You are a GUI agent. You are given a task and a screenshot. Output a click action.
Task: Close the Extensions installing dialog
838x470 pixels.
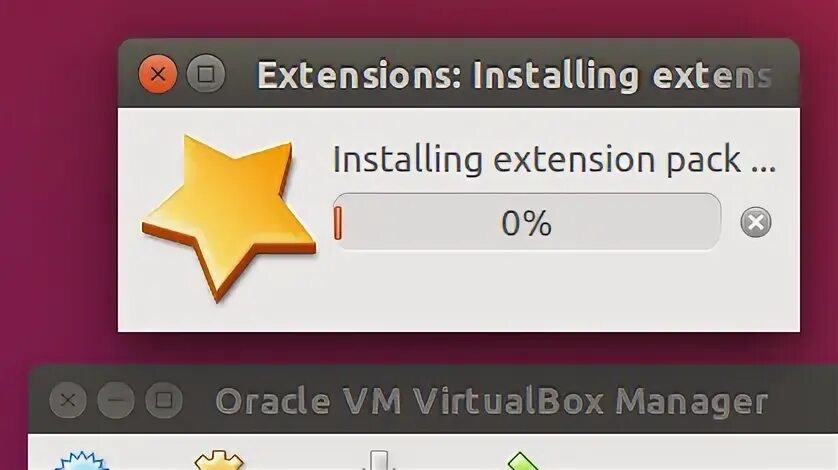coord(158,74)
